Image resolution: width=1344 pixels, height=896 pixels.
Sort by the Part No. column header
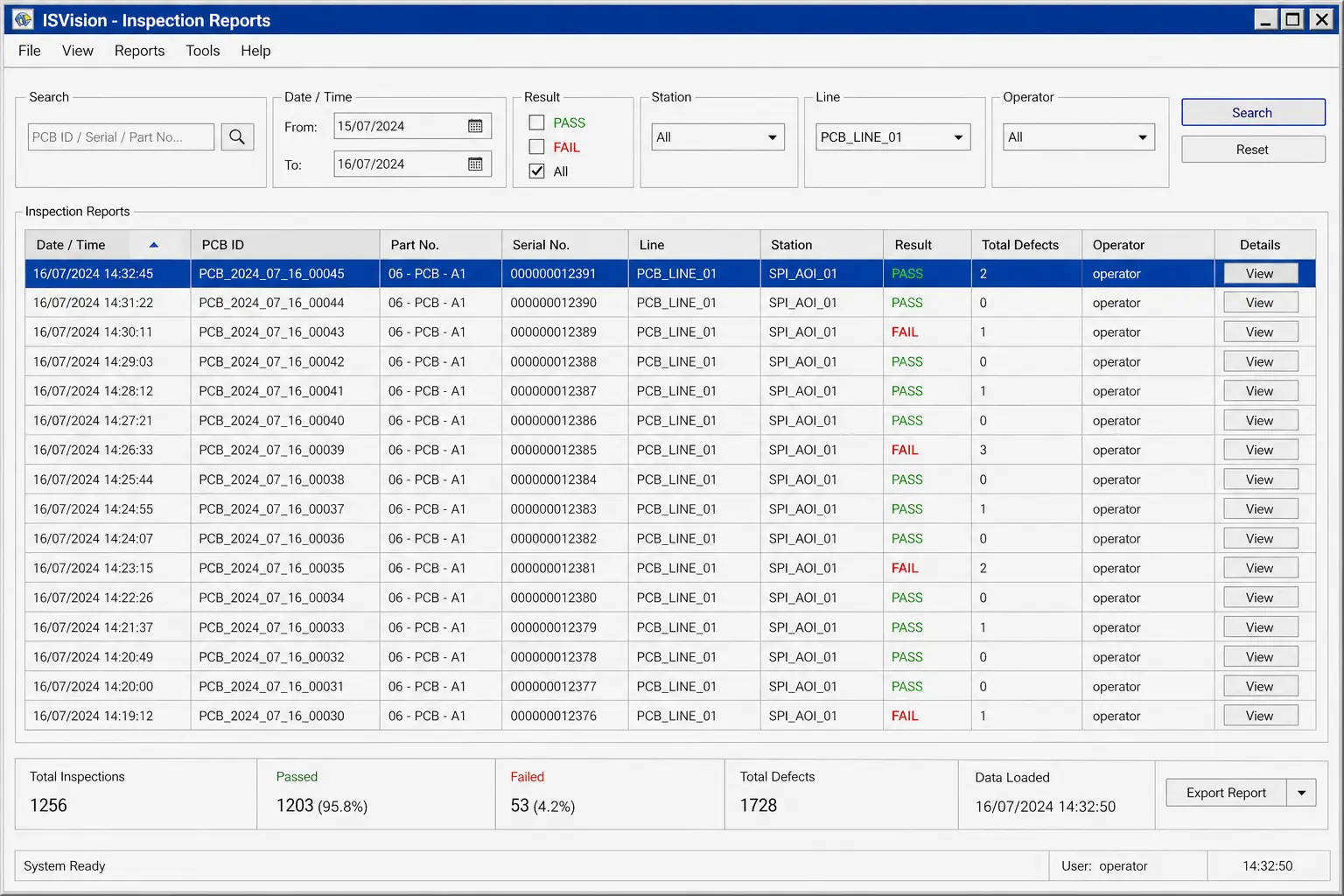tap(441, 245)
